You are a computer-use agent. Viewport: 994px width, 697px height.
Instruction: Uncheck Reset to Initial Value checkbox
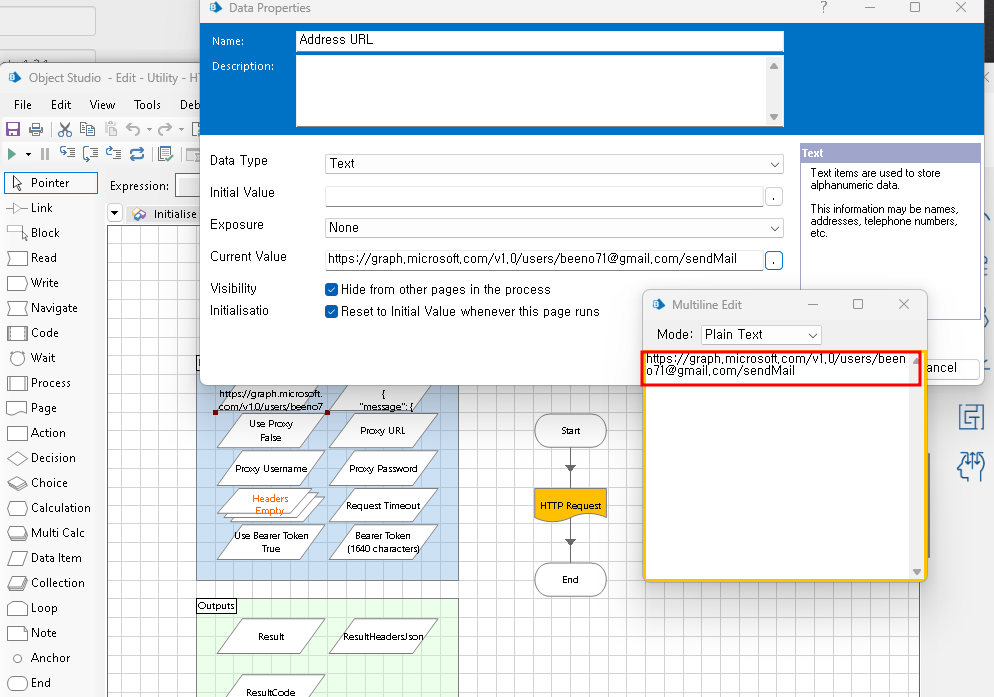click(332, 311)
